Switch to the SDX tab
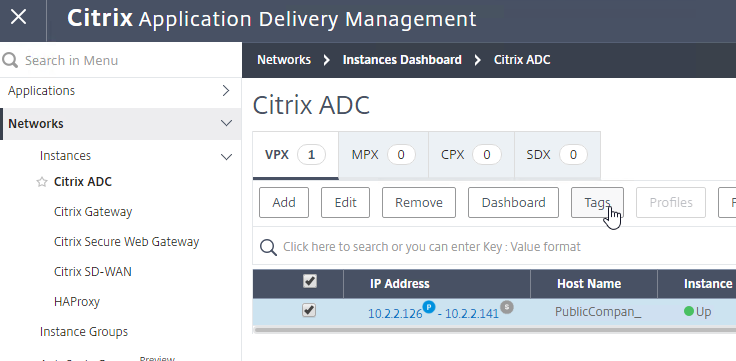The height and width of the screenshot is (361, 736). pos(557,155)
